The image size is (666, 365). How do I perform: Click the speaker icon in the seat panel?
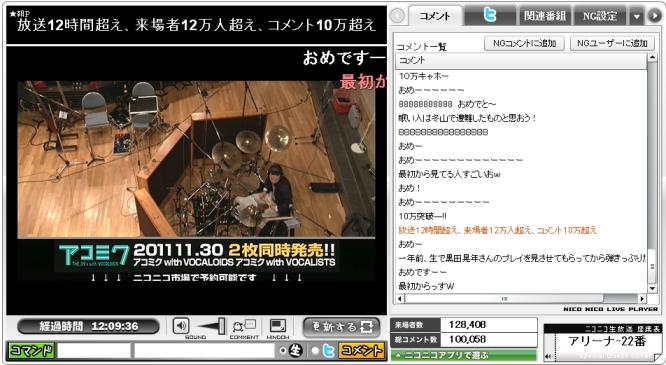tap(547, 356)
